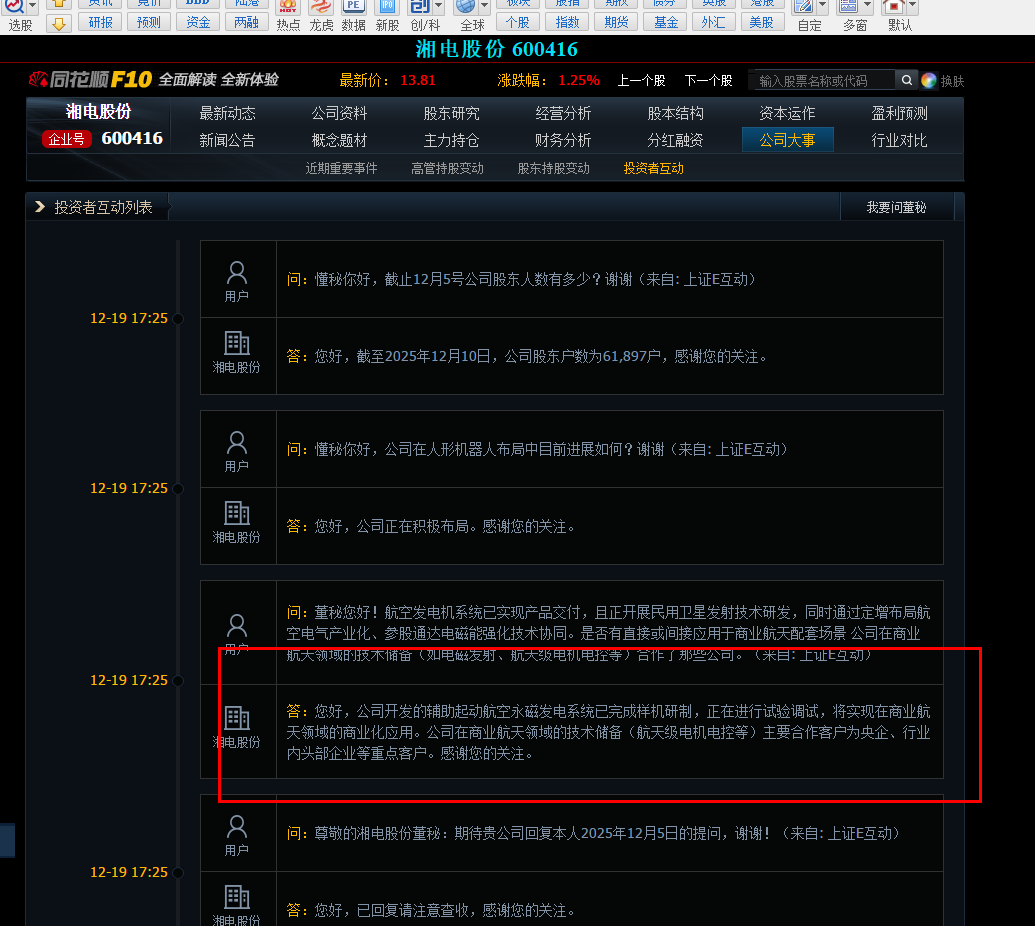Screen dimensions: 1035x926
Task: Switch to 近期重要事件 sub-tab
Action: pyautogui.click(x=341, y=168)
